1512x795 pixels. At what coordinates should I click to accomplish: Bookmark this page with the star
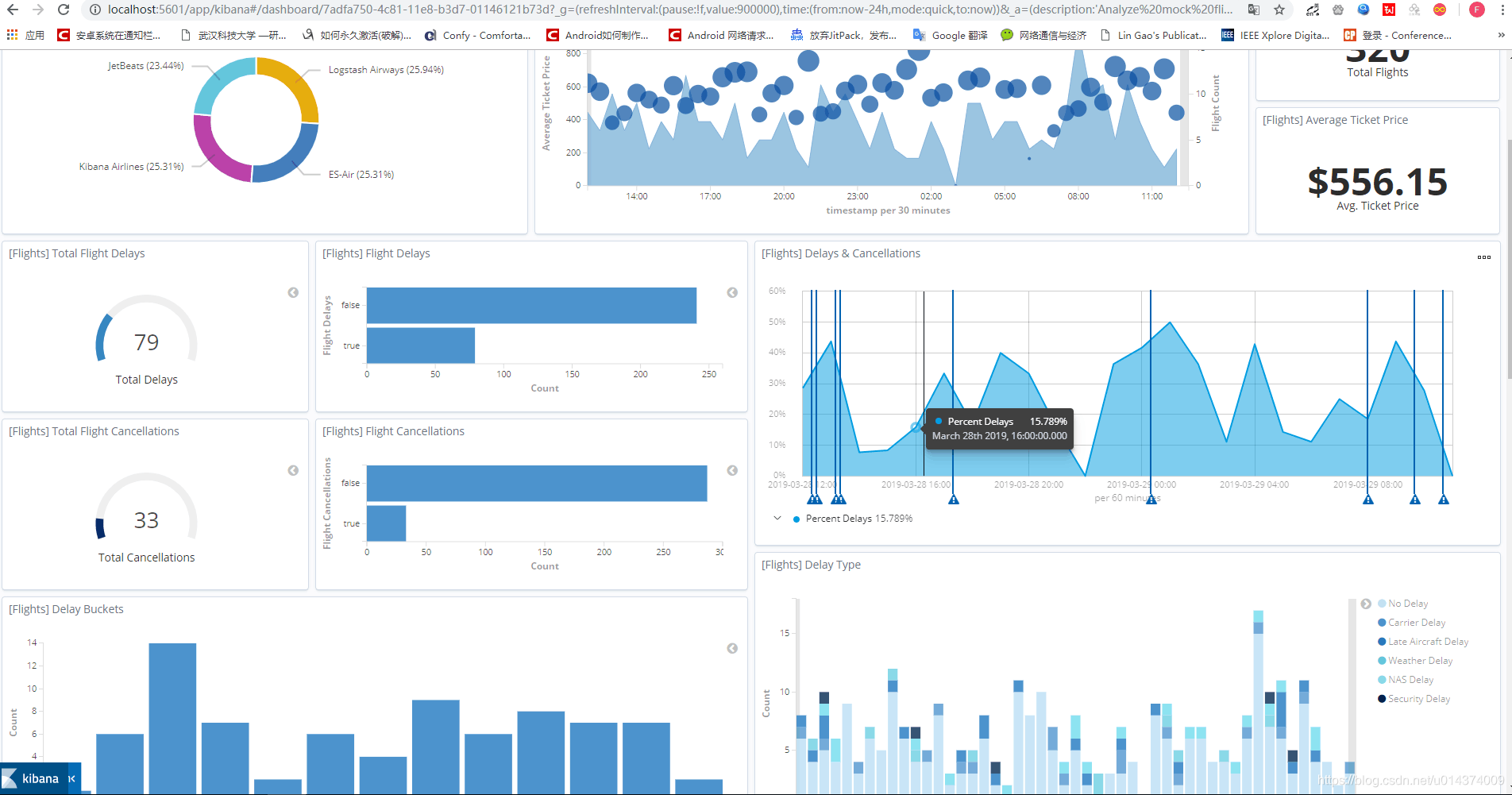(1279, 10)
